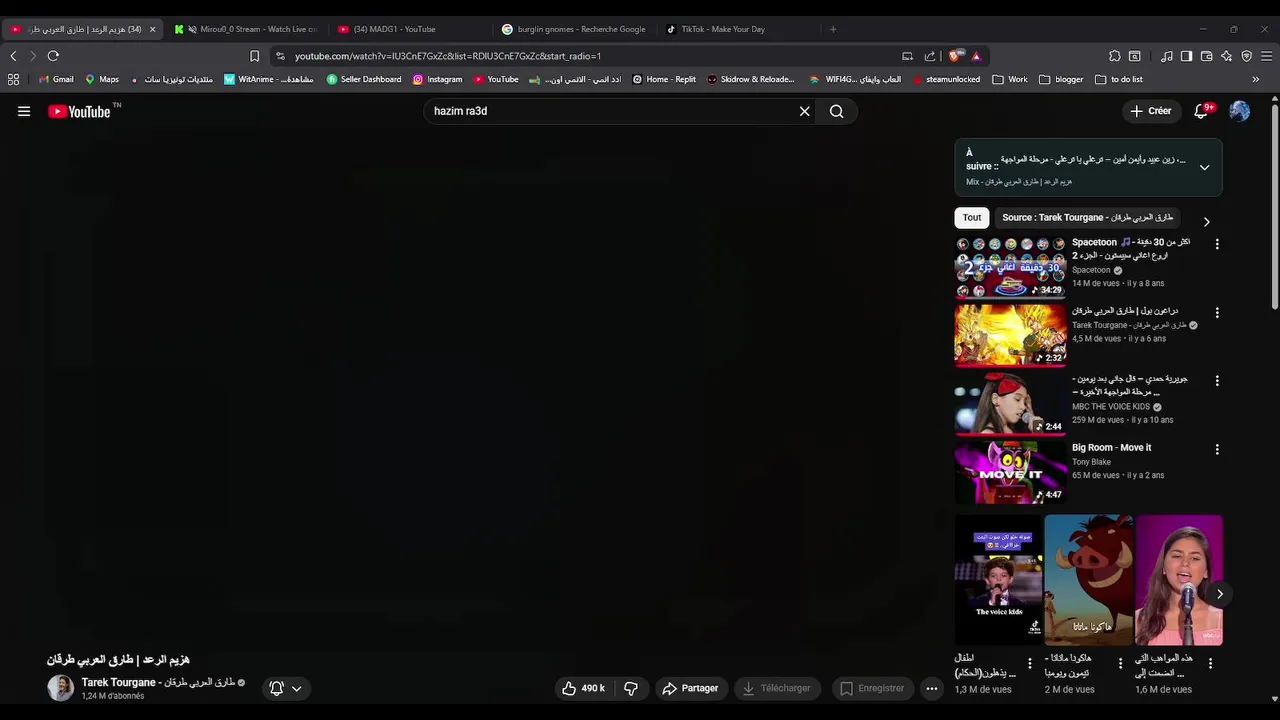
Task: Open the browser extensions puzzle icon
Action: coord(1115,56)
